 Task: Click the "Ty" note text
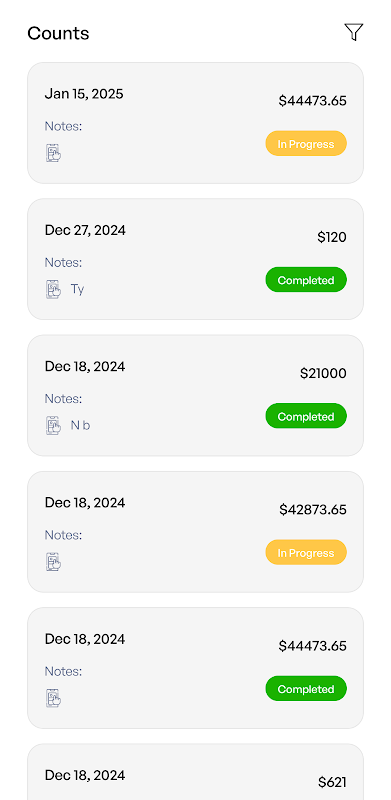78,289
